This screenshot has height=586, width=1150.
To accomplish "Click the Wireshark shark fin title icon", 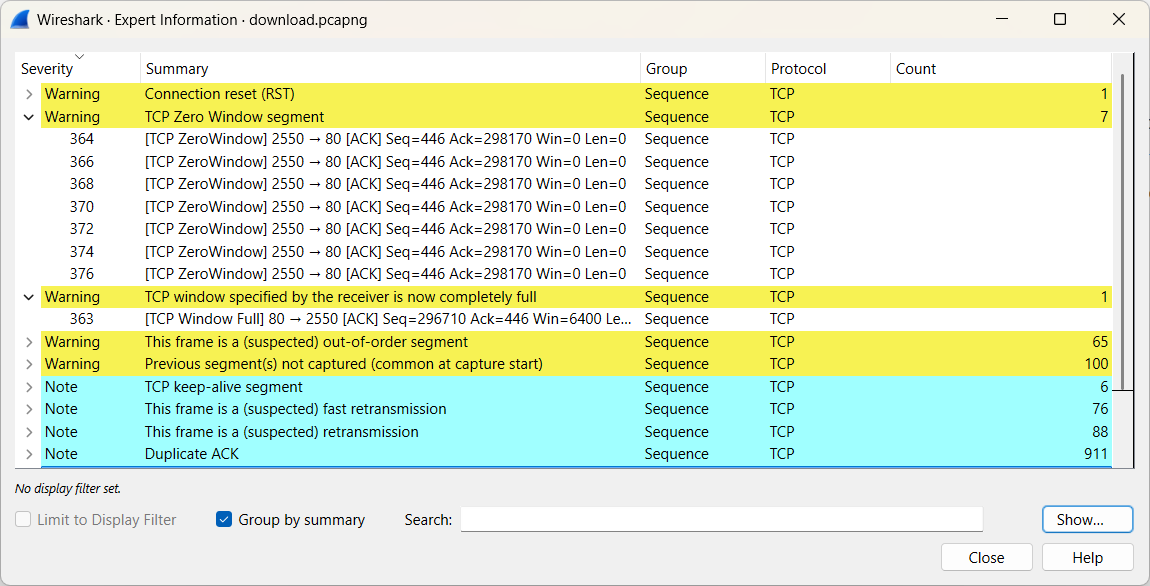I will point(20,19).
